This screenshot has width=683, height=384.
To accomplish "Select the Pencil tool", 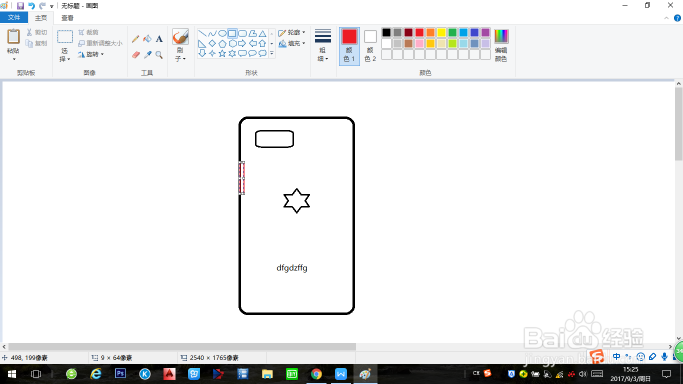I will [135, 39].
